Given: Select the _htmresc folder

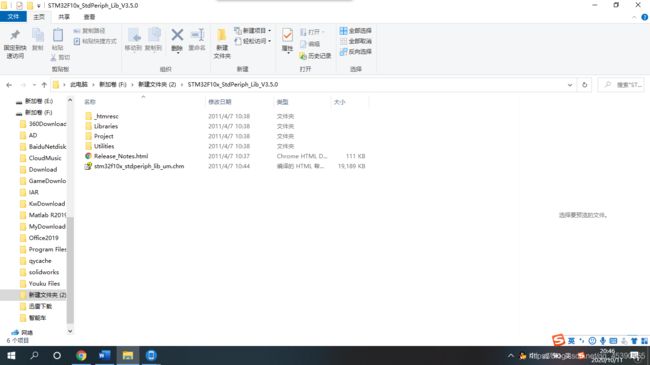Looking at the screenshot, I should (106, 116).
